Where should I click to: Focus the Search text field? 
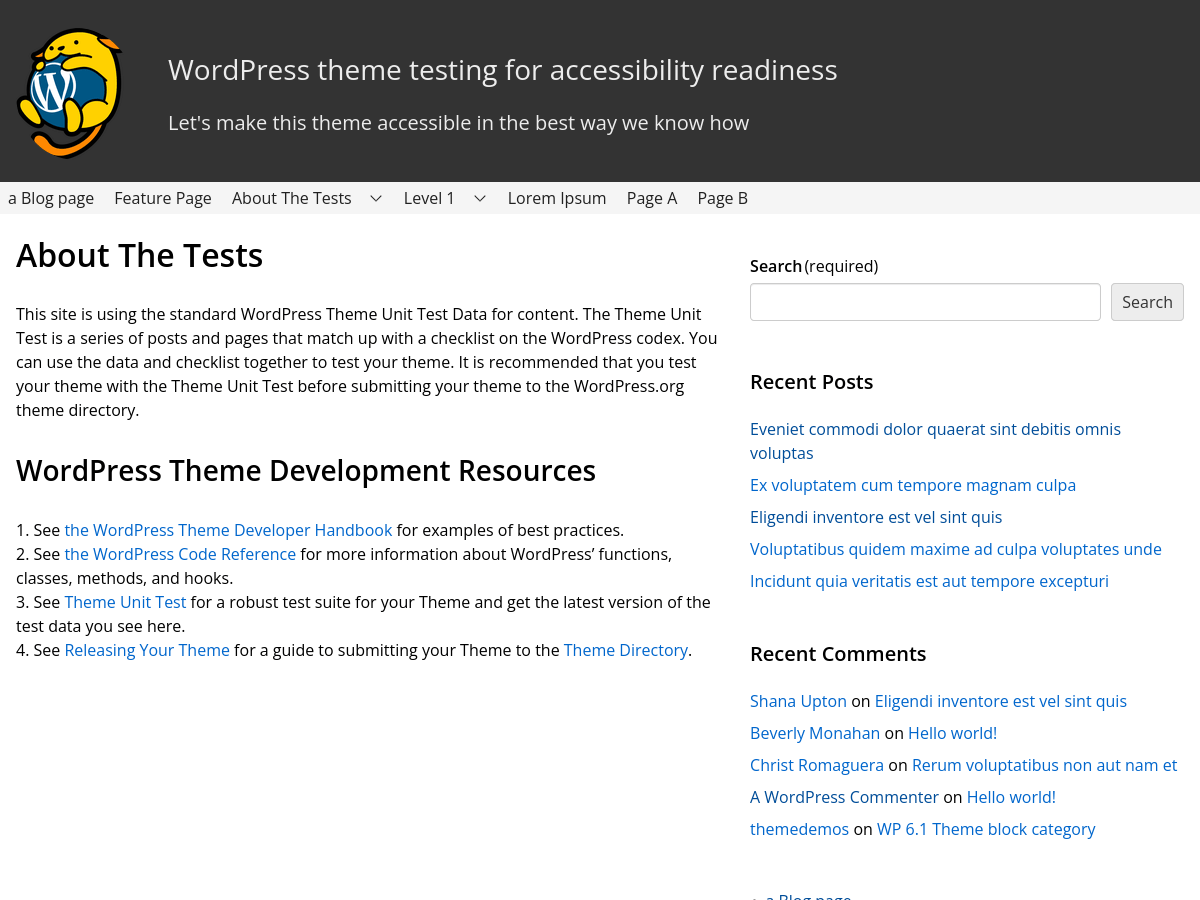[925, 302]
